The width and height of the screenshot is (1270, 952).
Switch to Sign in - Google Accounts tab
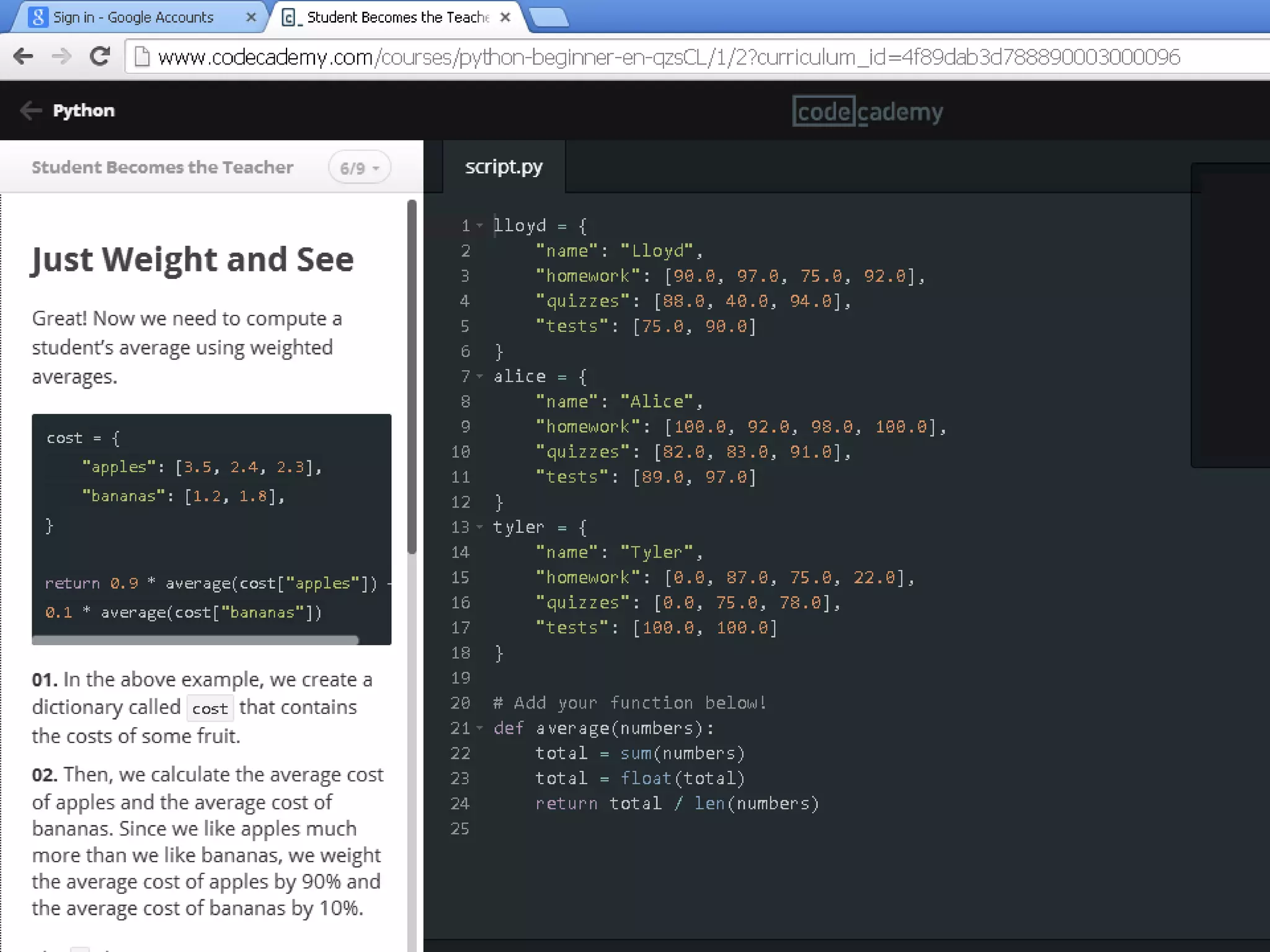(140, 17)
